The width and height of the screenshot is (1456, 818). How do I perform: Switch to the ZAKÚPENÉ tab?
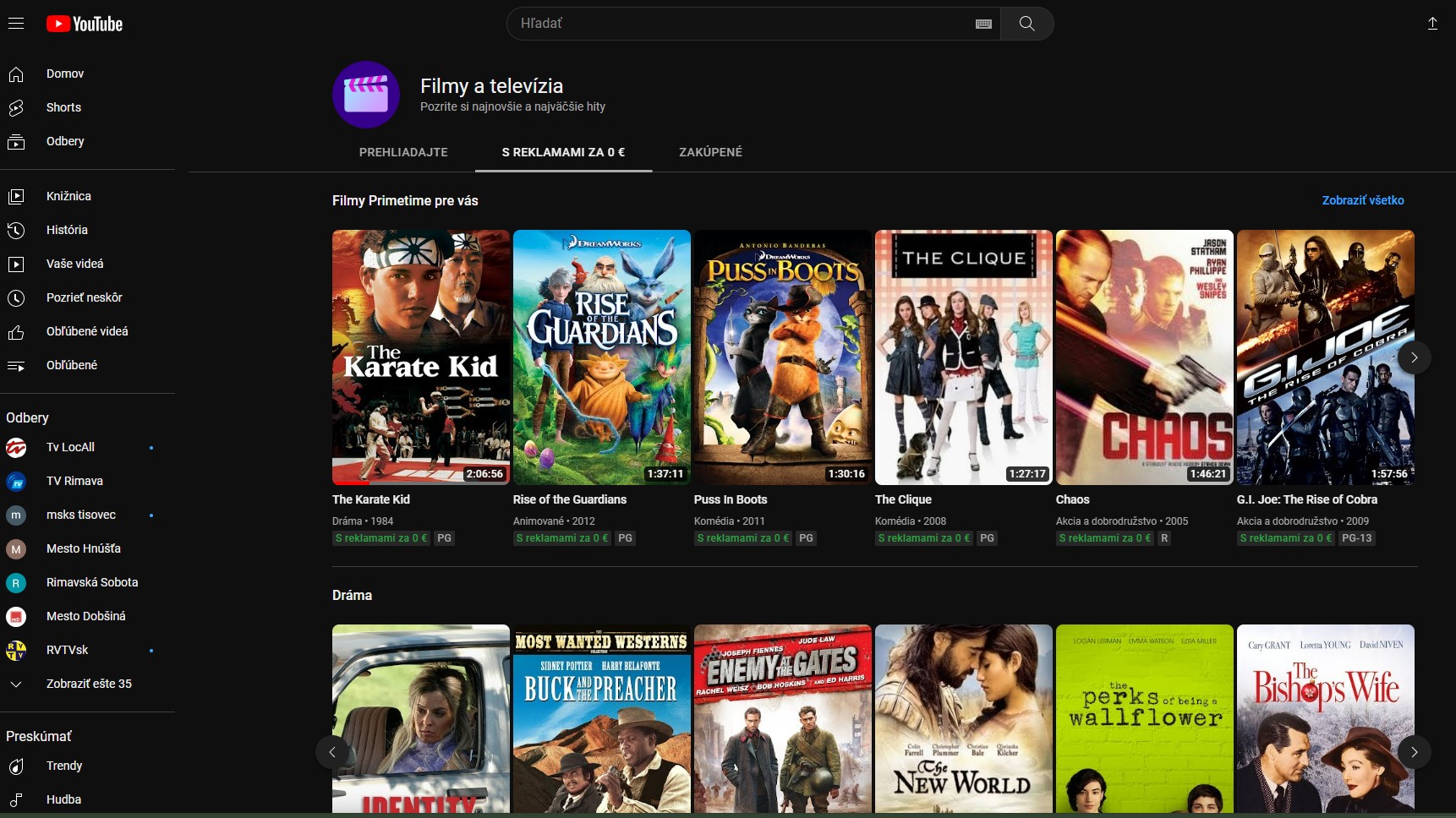(710, 152)
